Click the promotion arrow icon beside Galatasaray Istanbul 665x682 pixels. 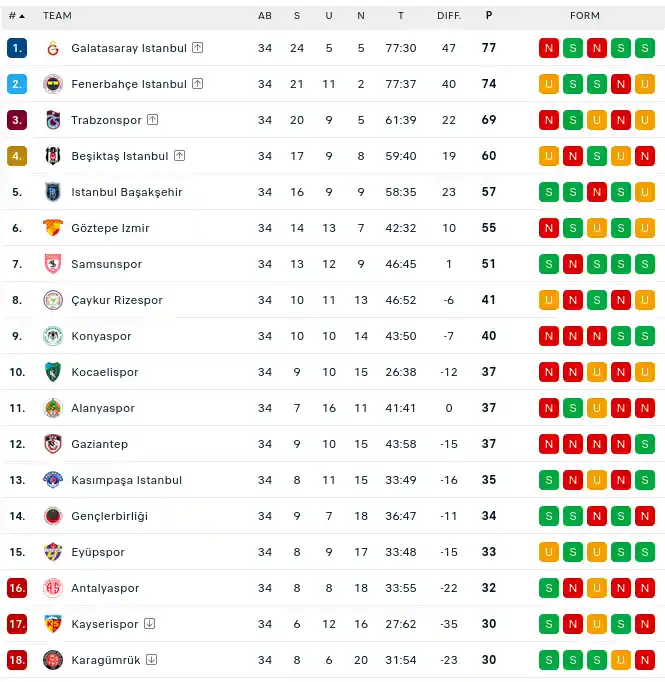pyautogui.click(x=197, y=47)
